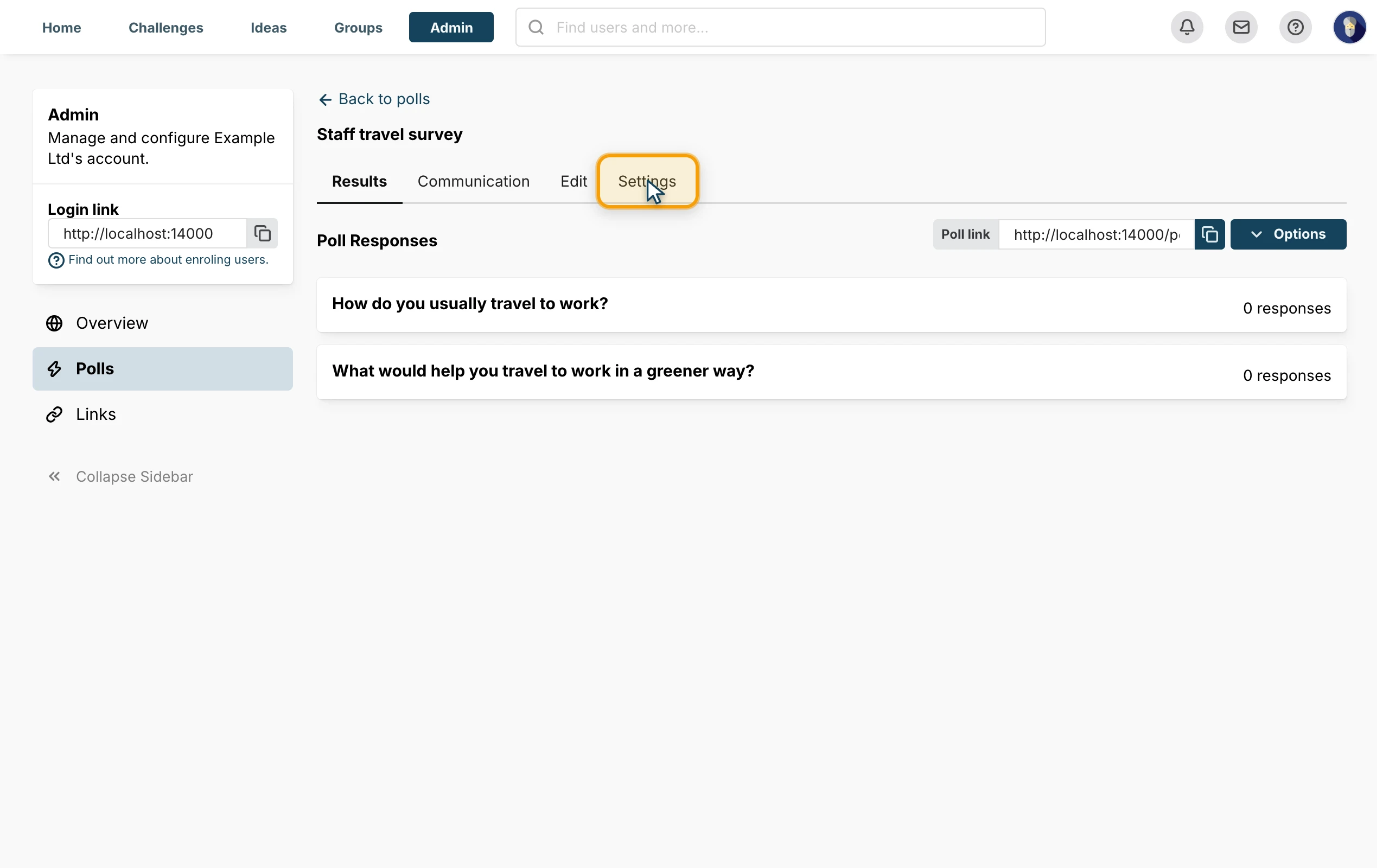Open Groups in the top navigation
Viewport: 1389px width, 868px height.
(358, 28)
